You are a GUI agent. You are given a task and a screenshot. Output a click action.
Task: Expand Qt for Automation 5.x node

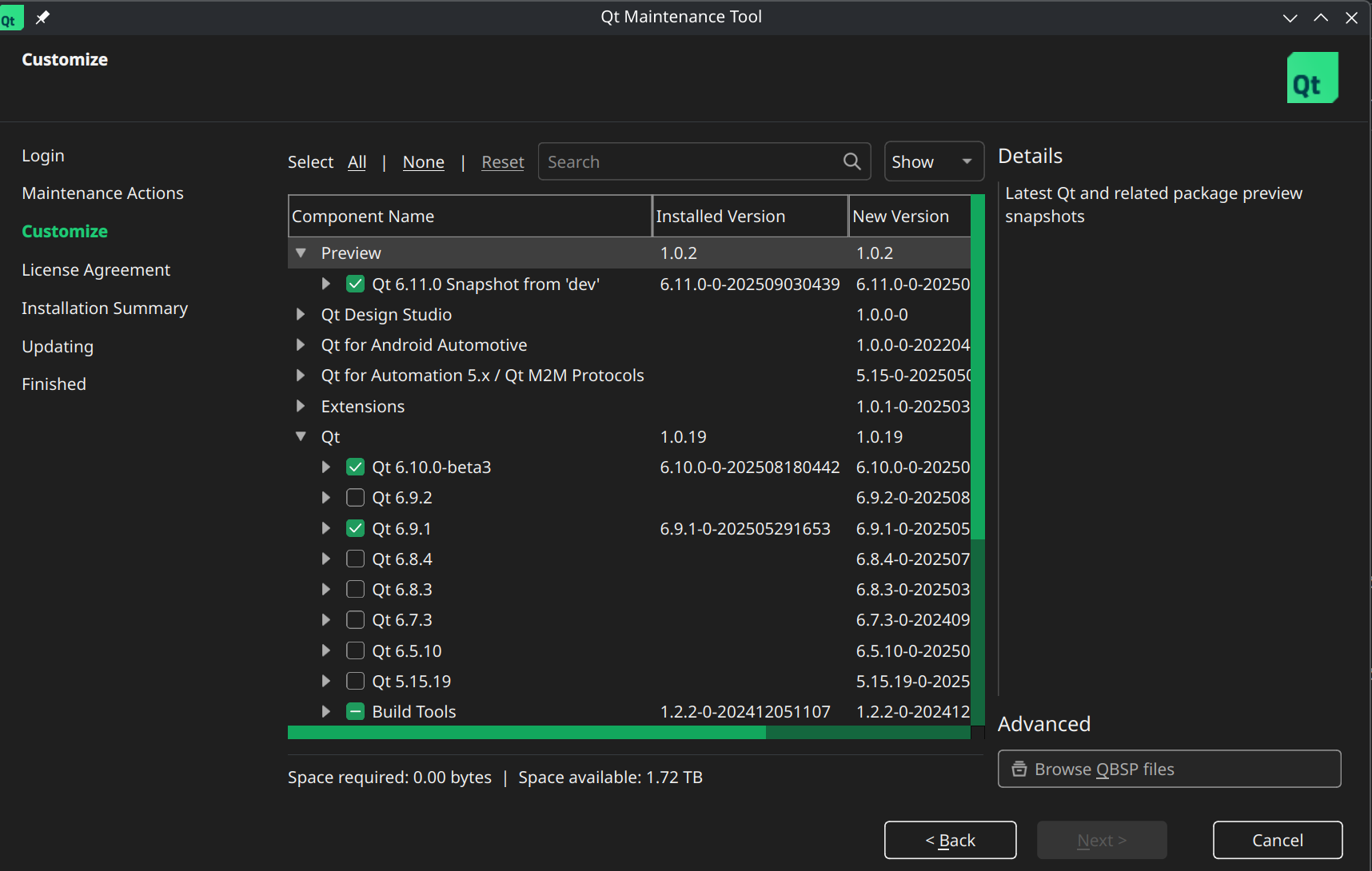click(301, 375)
